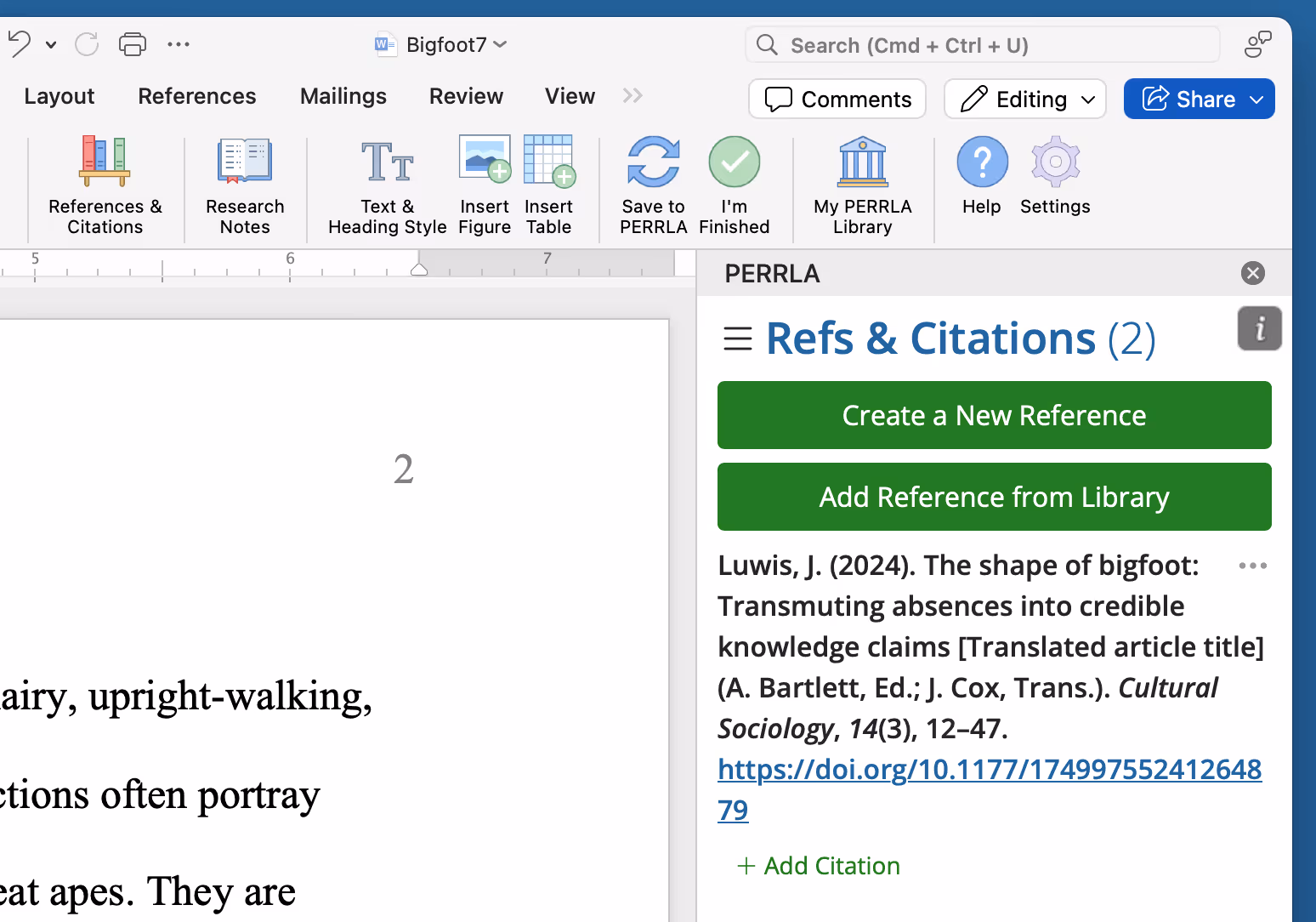Open My PERRLA Library
The image size is (1316, 922).
click(x=863, y=185)
